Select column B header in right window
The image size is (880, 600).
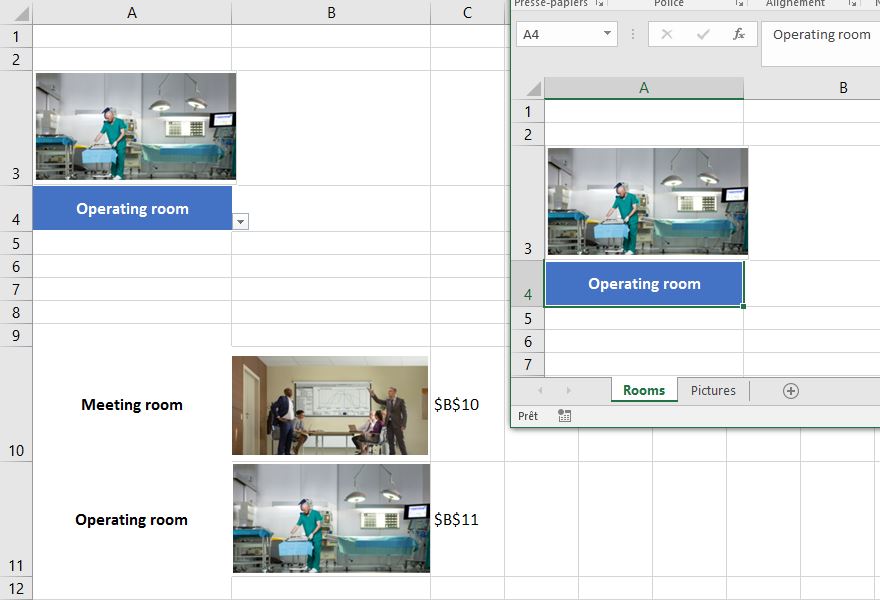pos(842,88)
